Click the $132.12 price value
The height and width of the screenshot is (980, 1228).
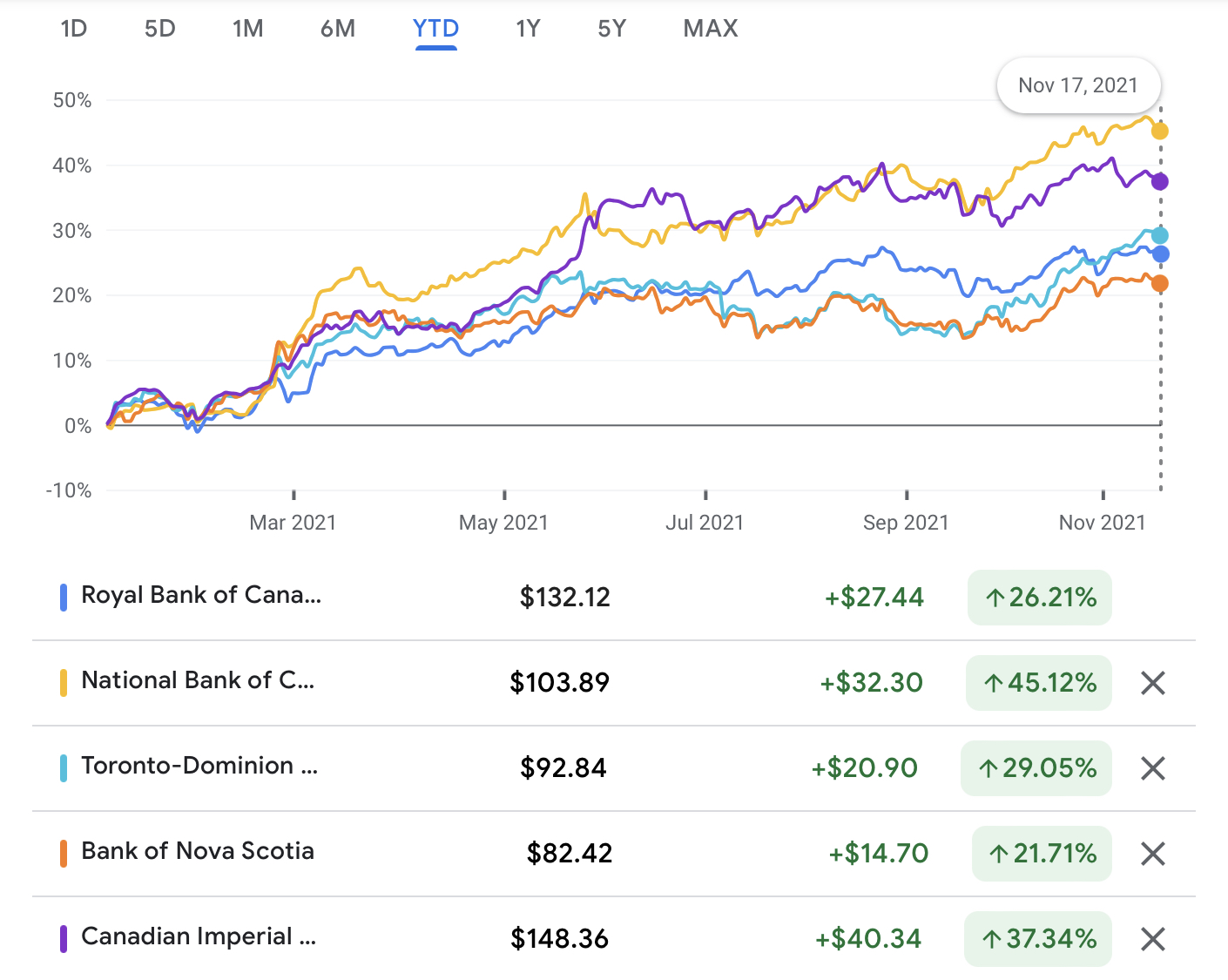pos(565,598)
